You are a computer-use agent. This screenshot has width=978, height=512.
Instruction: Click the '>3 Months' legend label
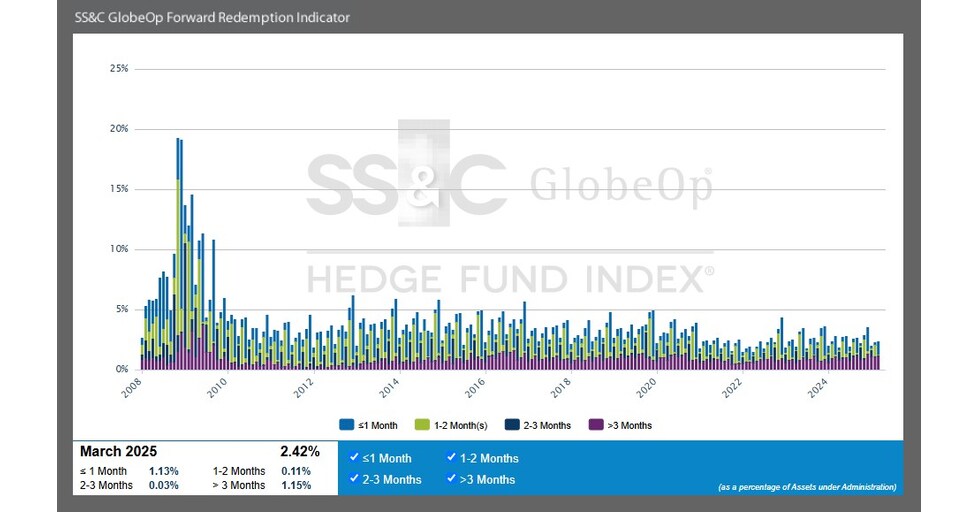point(629,425)
